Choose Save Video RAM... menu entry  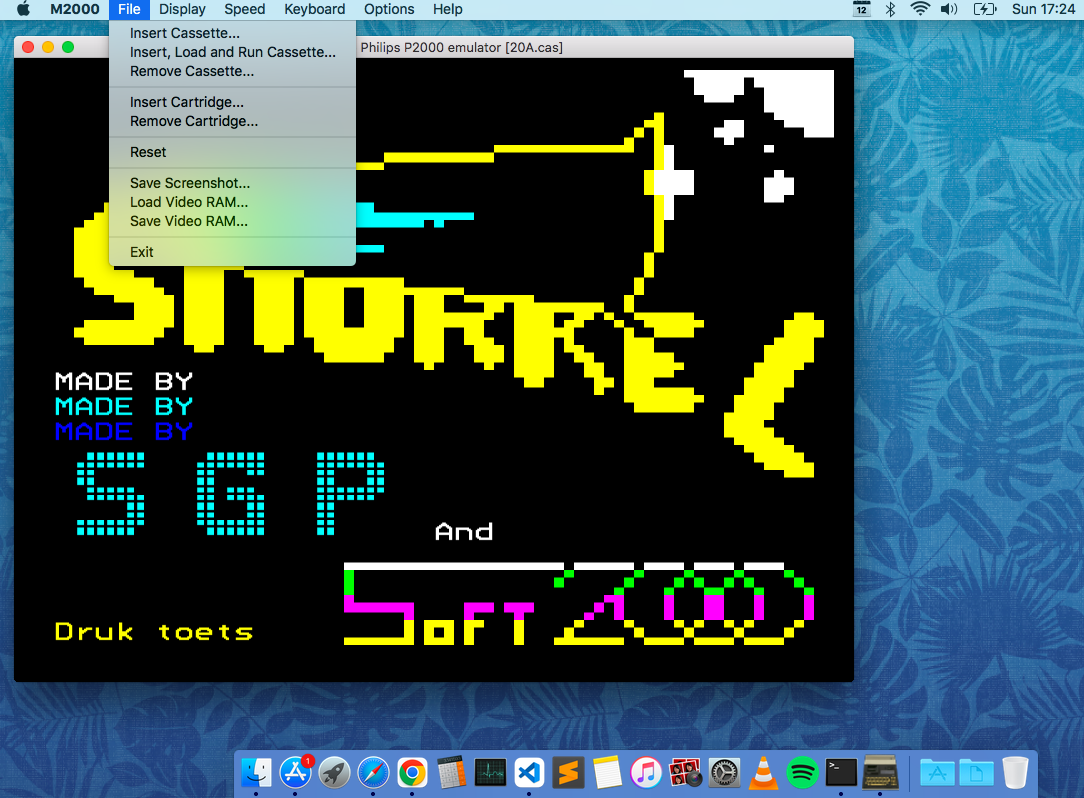[x=232, y=221]
